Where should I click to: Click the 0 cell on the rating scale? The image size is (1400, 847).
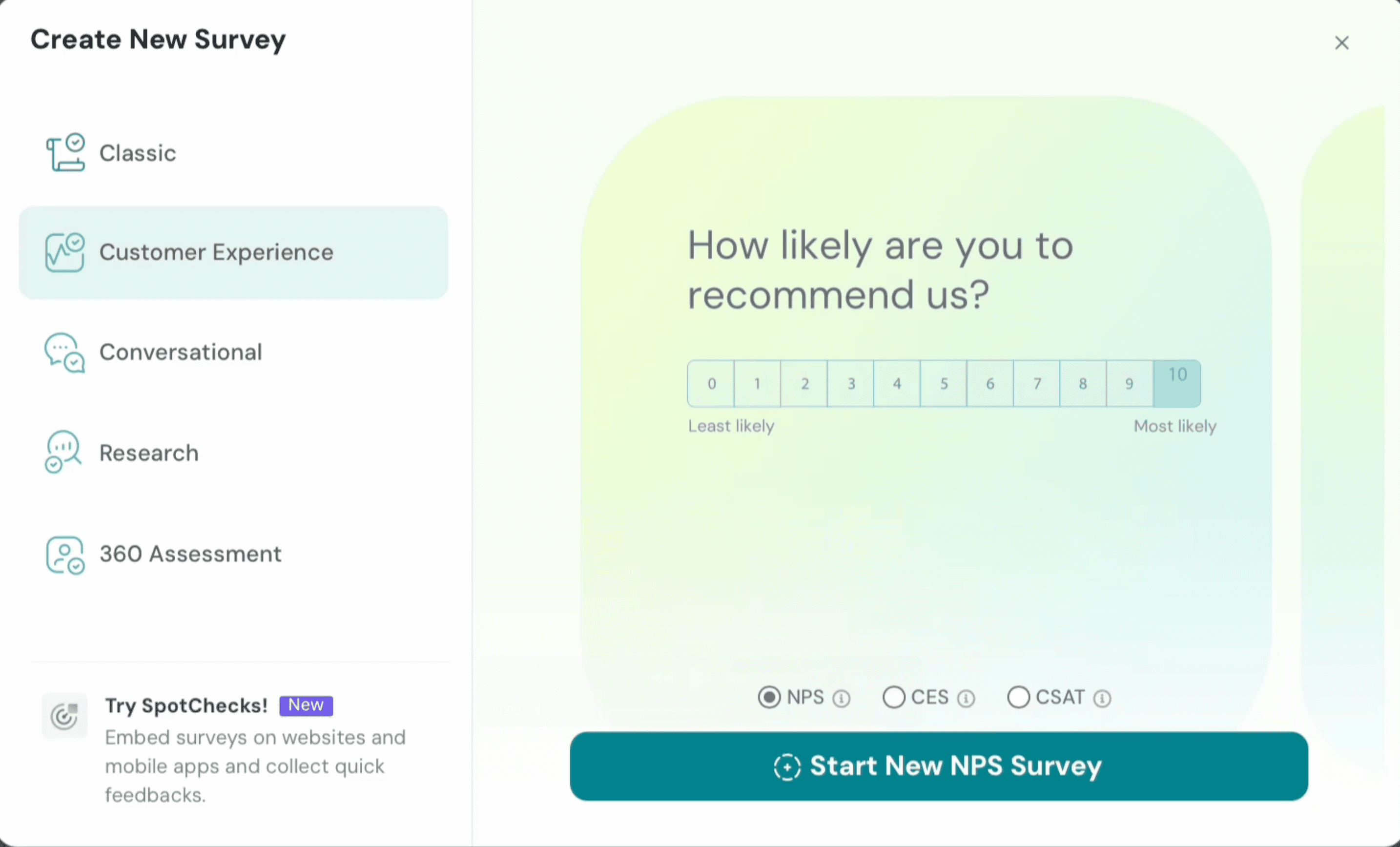[710, 383]
